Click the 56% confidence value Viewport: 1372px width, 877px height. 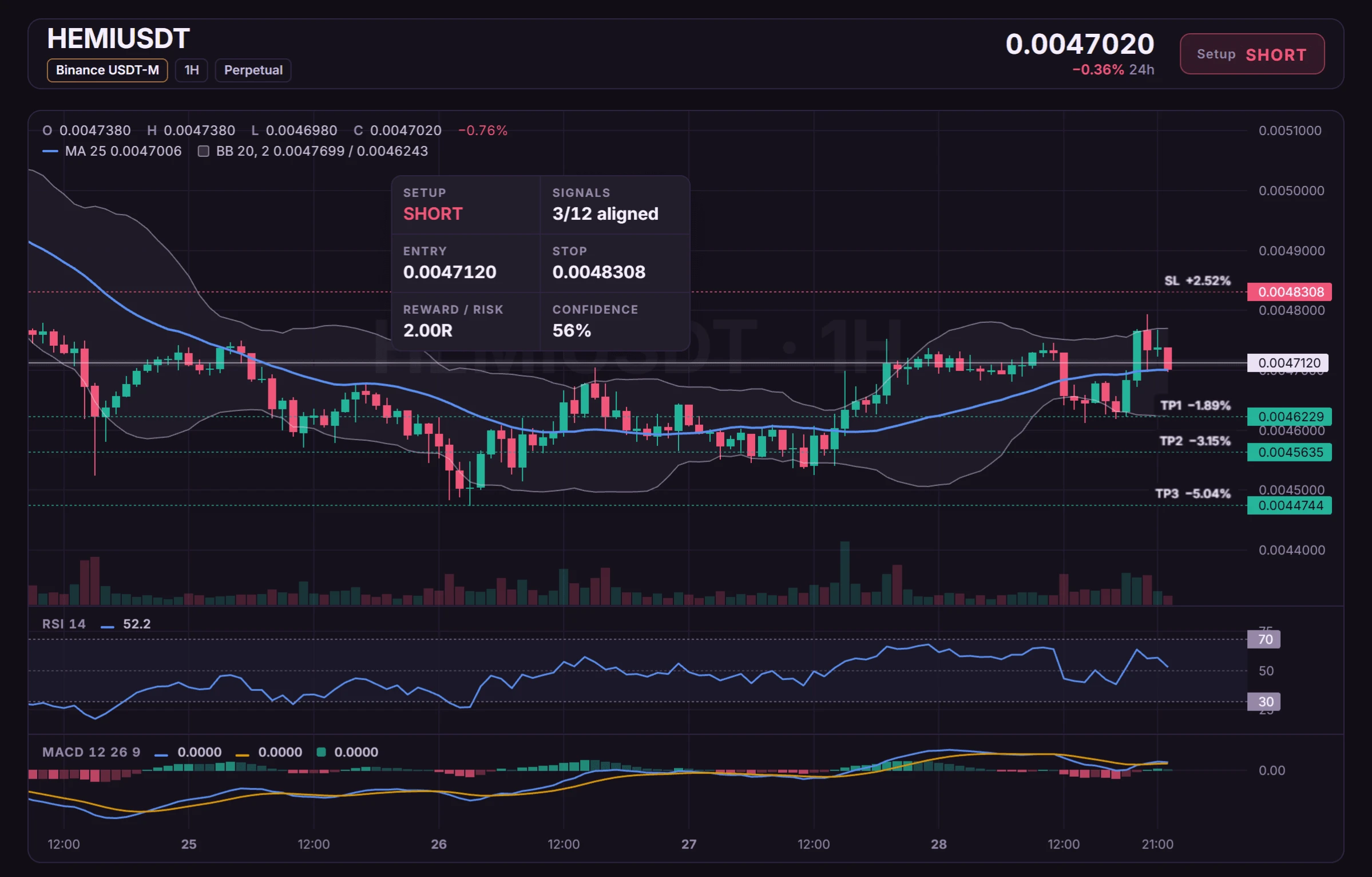coord(572,330)
